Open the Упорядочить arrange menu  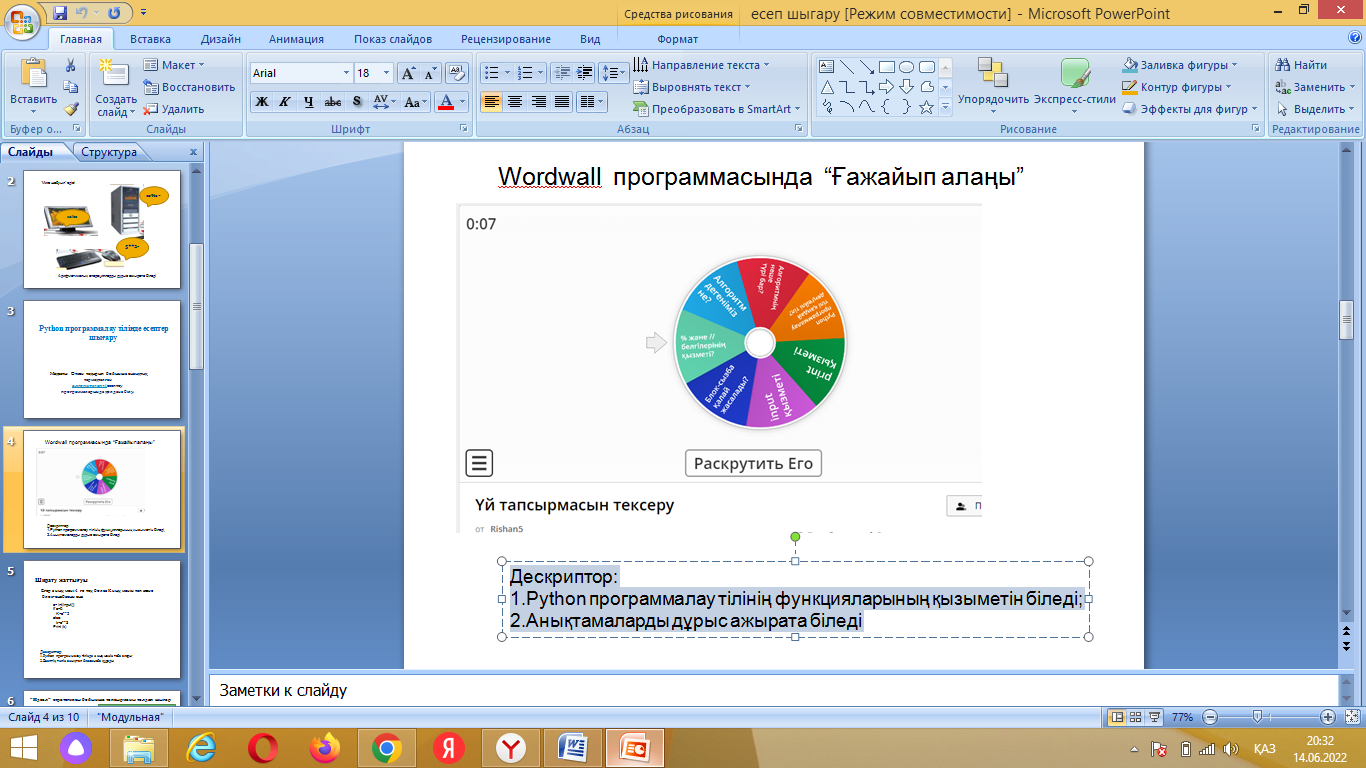pyautogui.click(x=993, y=87)
